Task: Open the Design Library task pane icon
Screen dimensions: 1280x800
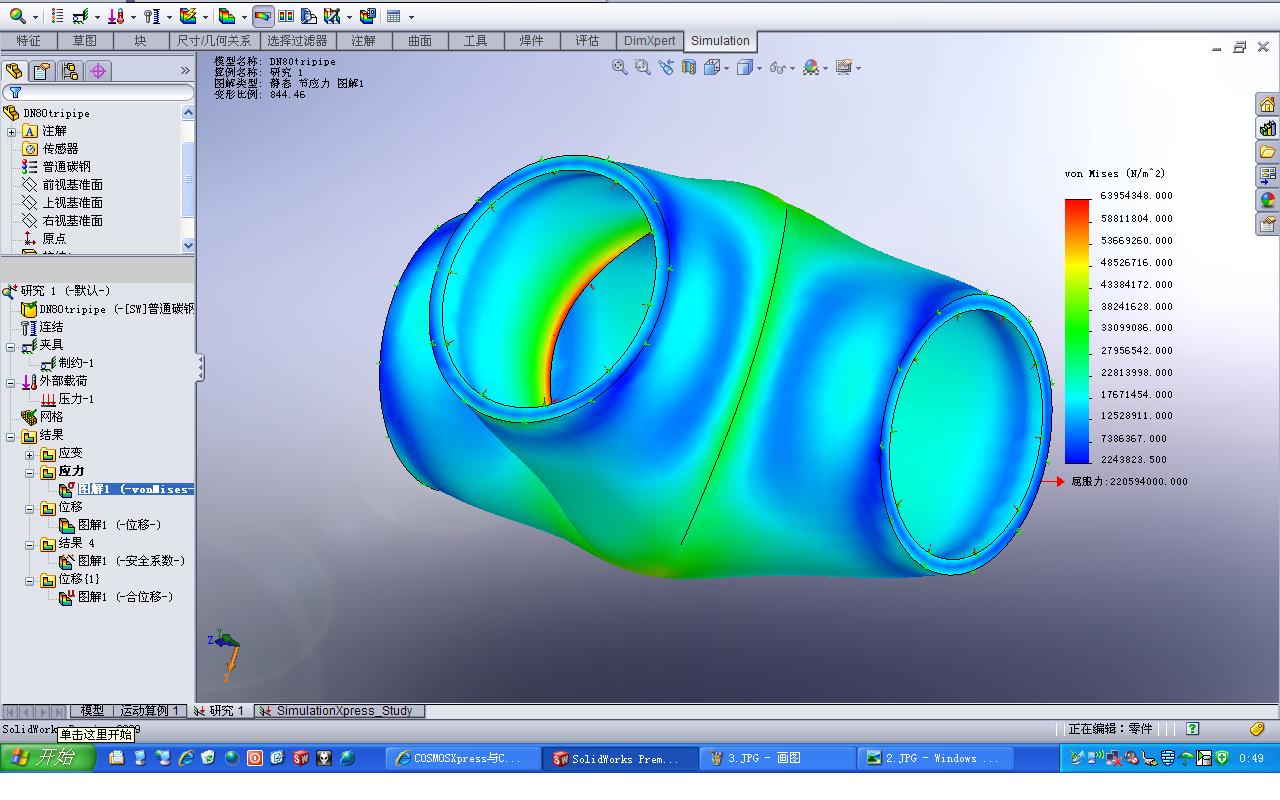Action: 1267,129
